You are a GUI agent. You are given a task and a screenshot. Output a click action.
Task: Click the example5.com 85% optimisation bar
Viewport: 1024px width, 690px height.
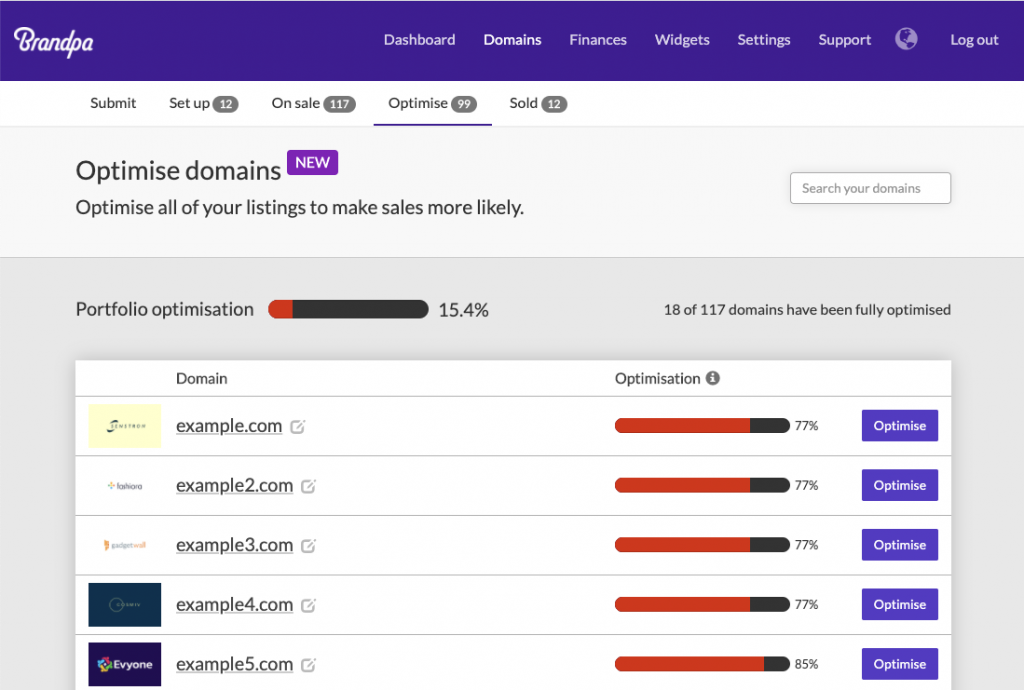(702, 664)
